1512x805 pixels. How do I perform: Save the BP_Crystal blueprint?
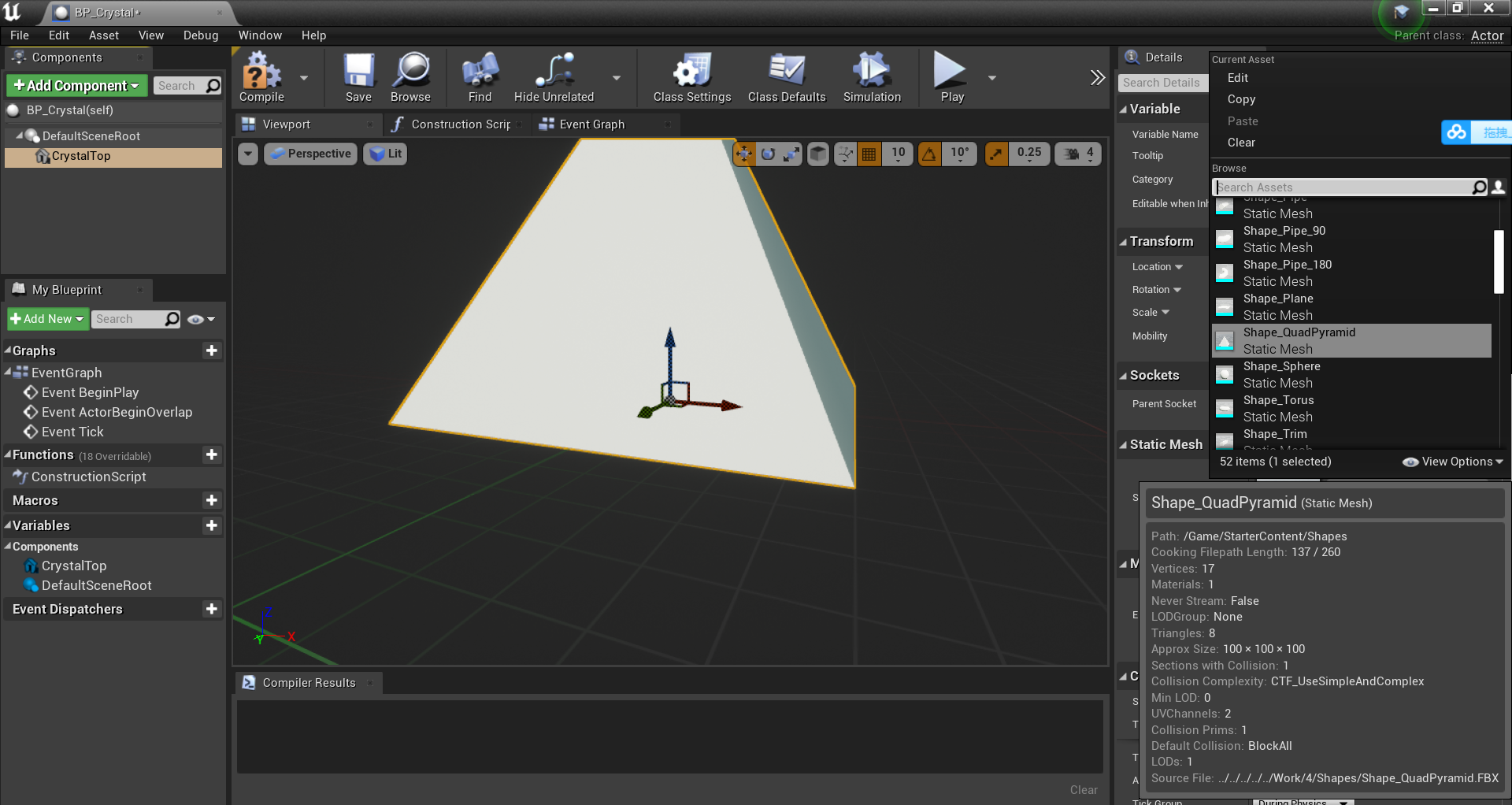(x=358, y=77)
